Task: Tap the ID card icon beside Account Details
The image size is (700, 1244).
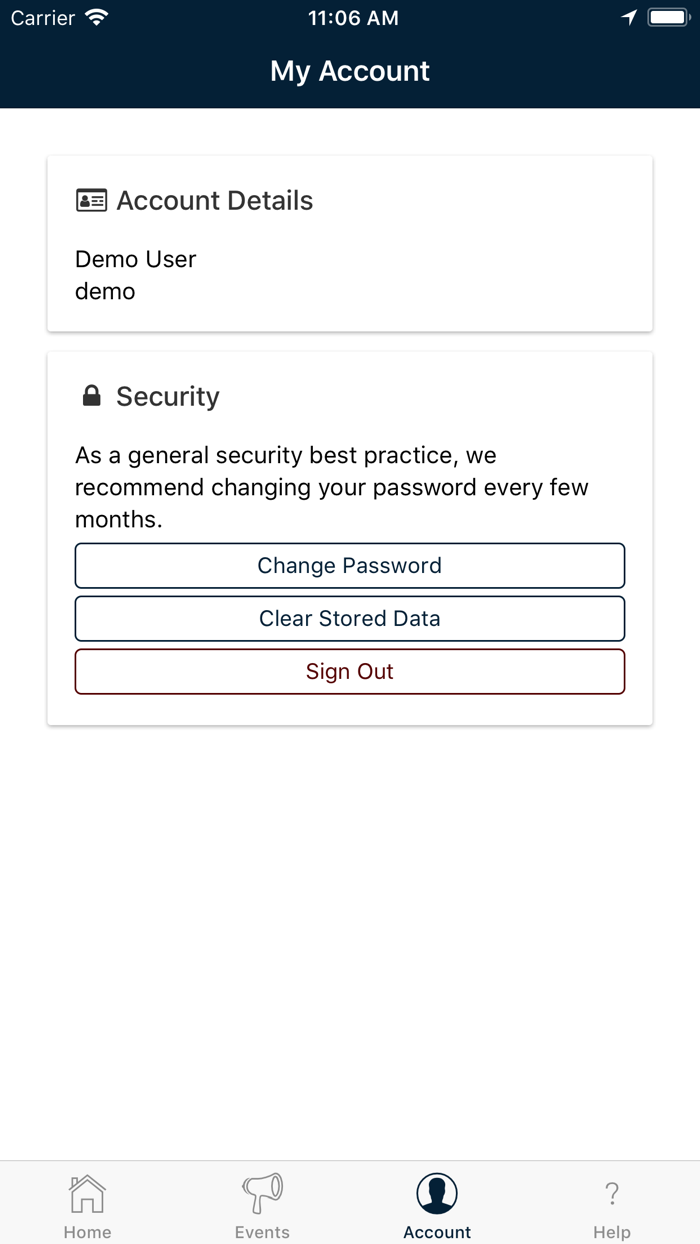Action: tap(91, 201)
